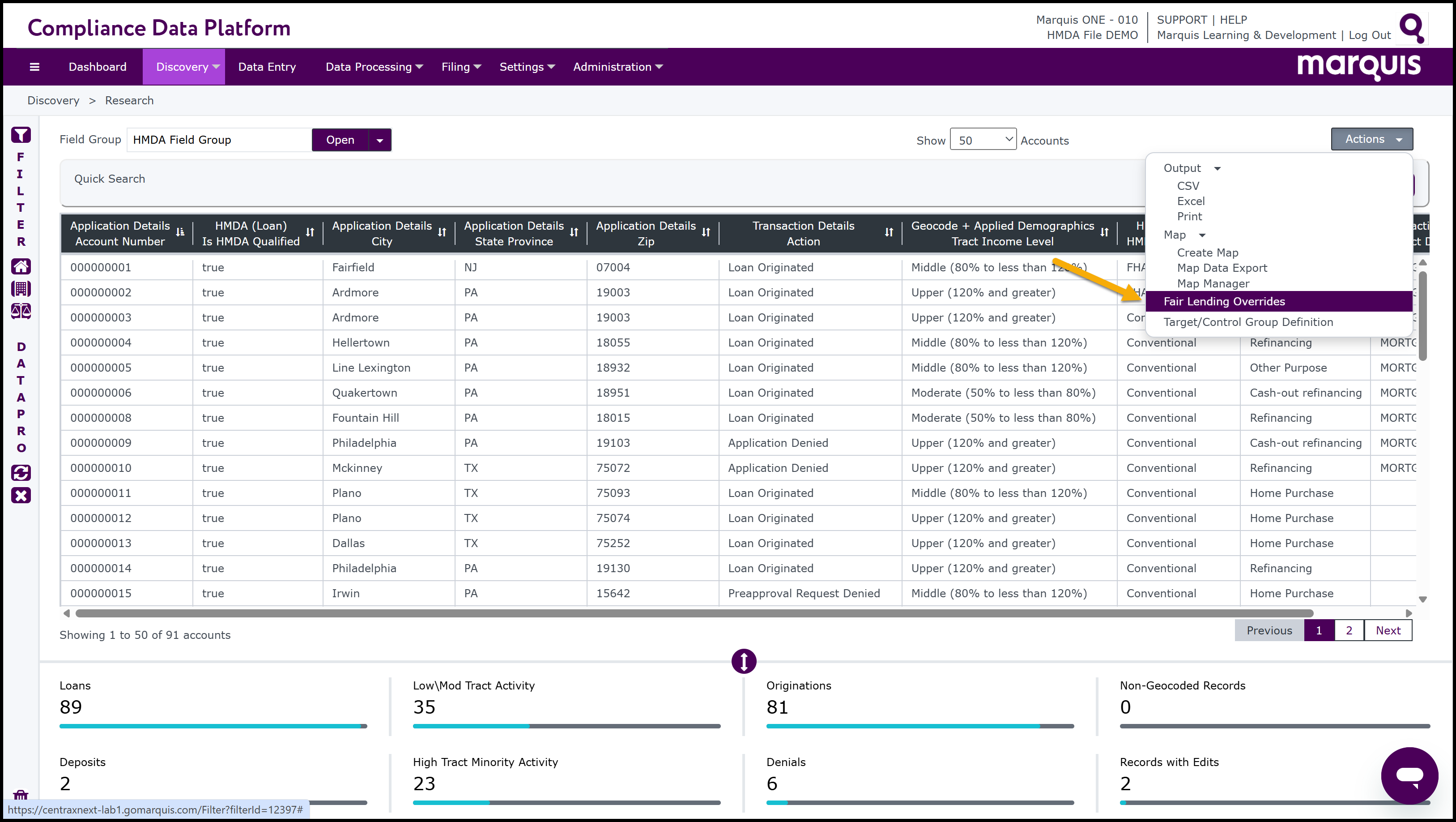Click the panel resize arrow circle icon
The image size is (1456, 822).
coord(744,661)
